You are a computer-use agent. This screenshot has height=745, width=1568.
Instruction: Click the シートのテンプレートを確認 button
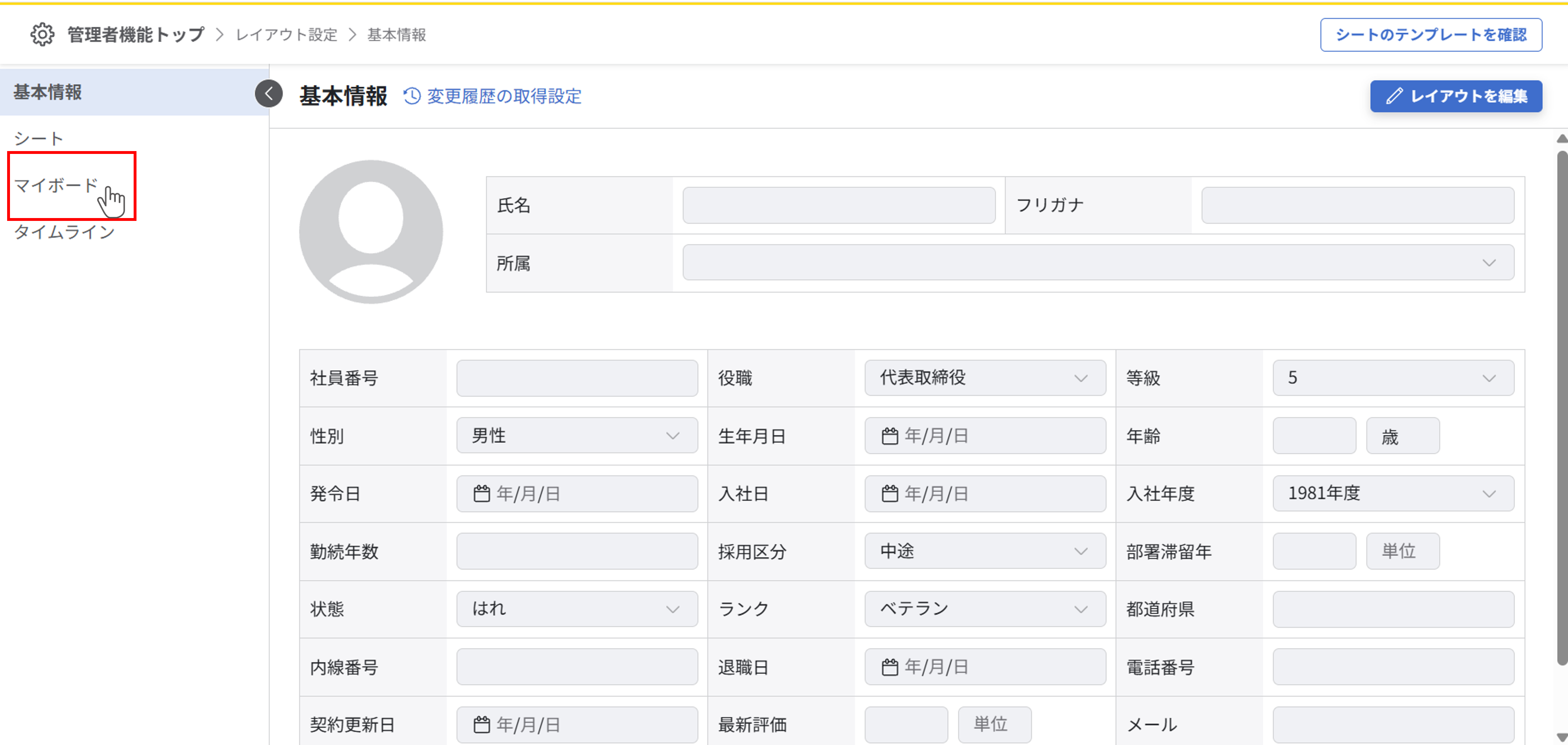(1430, 35)
